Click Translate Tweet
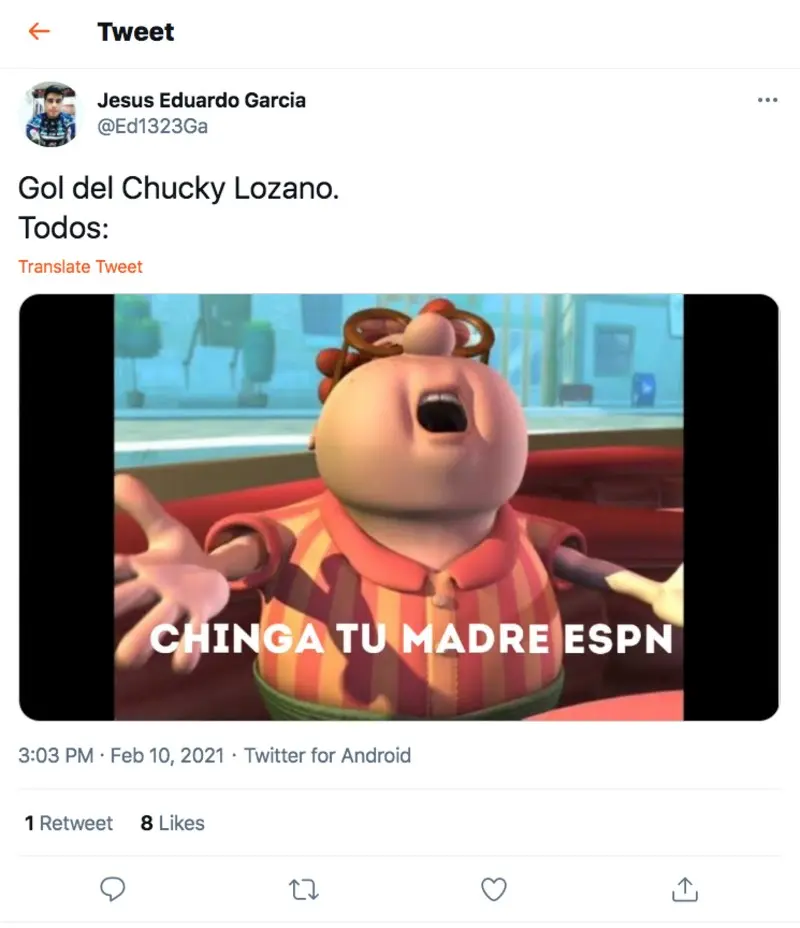800x928 pixels. (x=80, y=267)
